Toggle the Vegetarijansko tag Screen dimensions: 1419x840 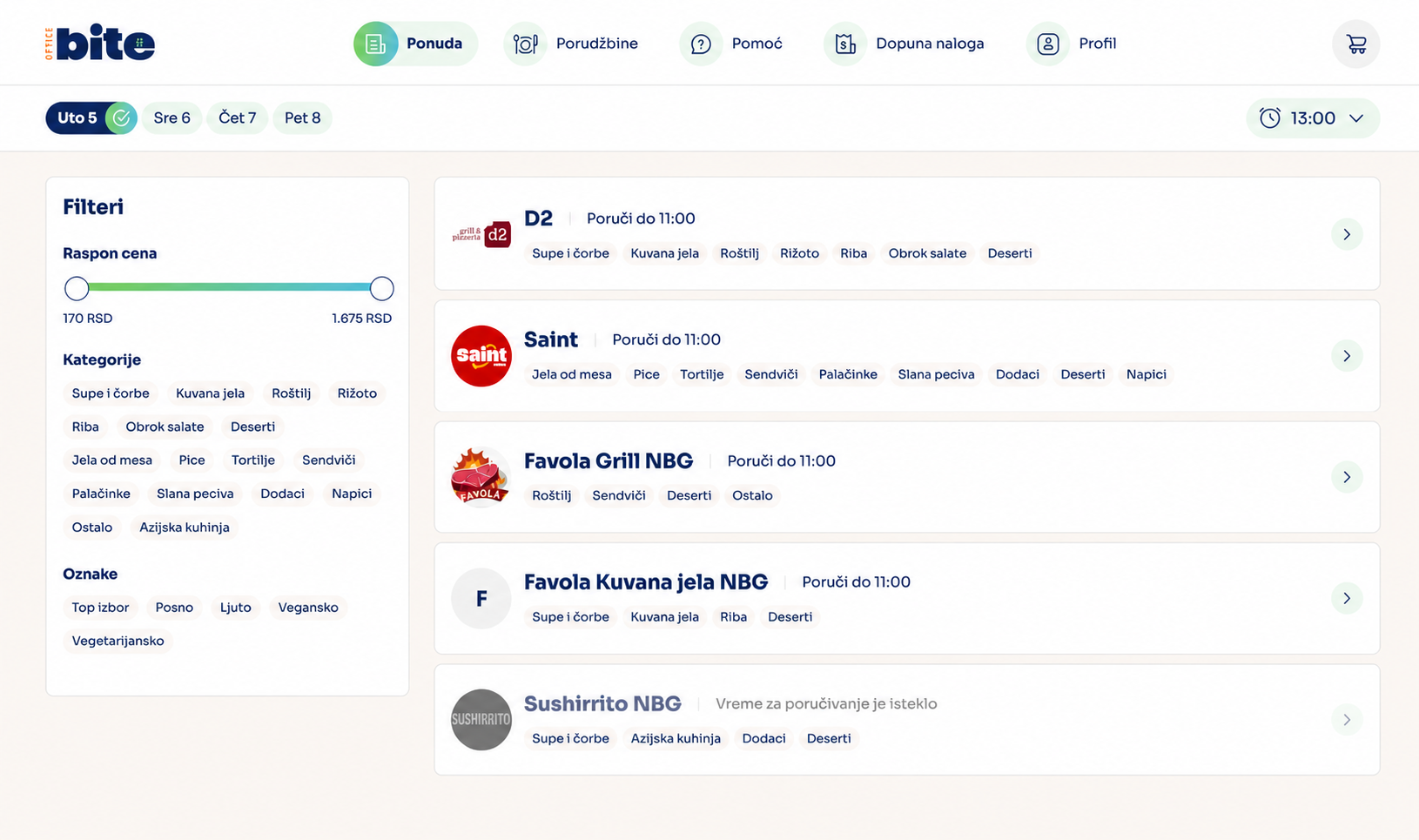[x=118, y=641]
